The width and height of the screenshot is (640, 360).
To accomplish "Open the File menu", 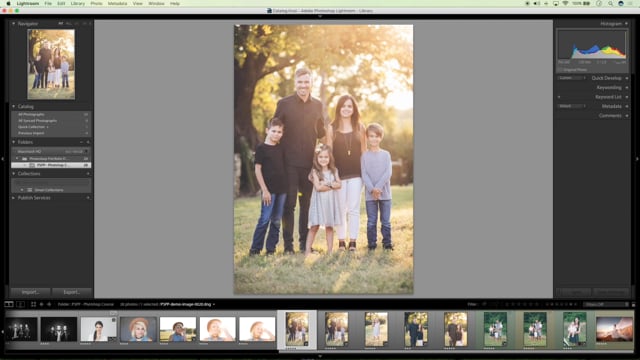I will point(48,3).
